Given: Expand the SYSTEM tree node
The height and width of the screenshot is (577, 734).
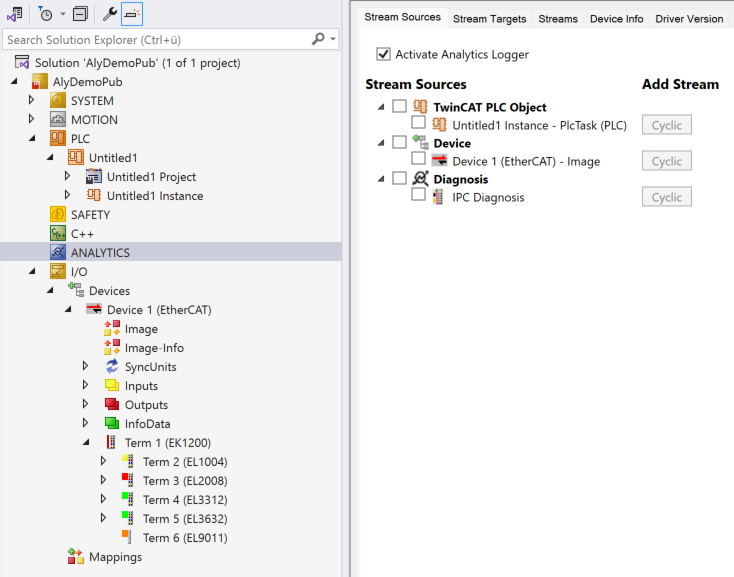Looking at the screenshot, I should (31, 101).
